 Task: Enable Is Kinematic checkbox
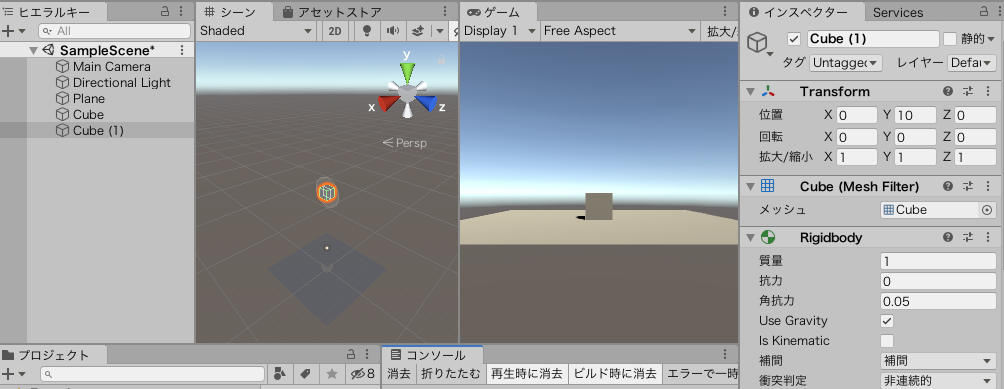pyautogui.click(x=887, y=341)
